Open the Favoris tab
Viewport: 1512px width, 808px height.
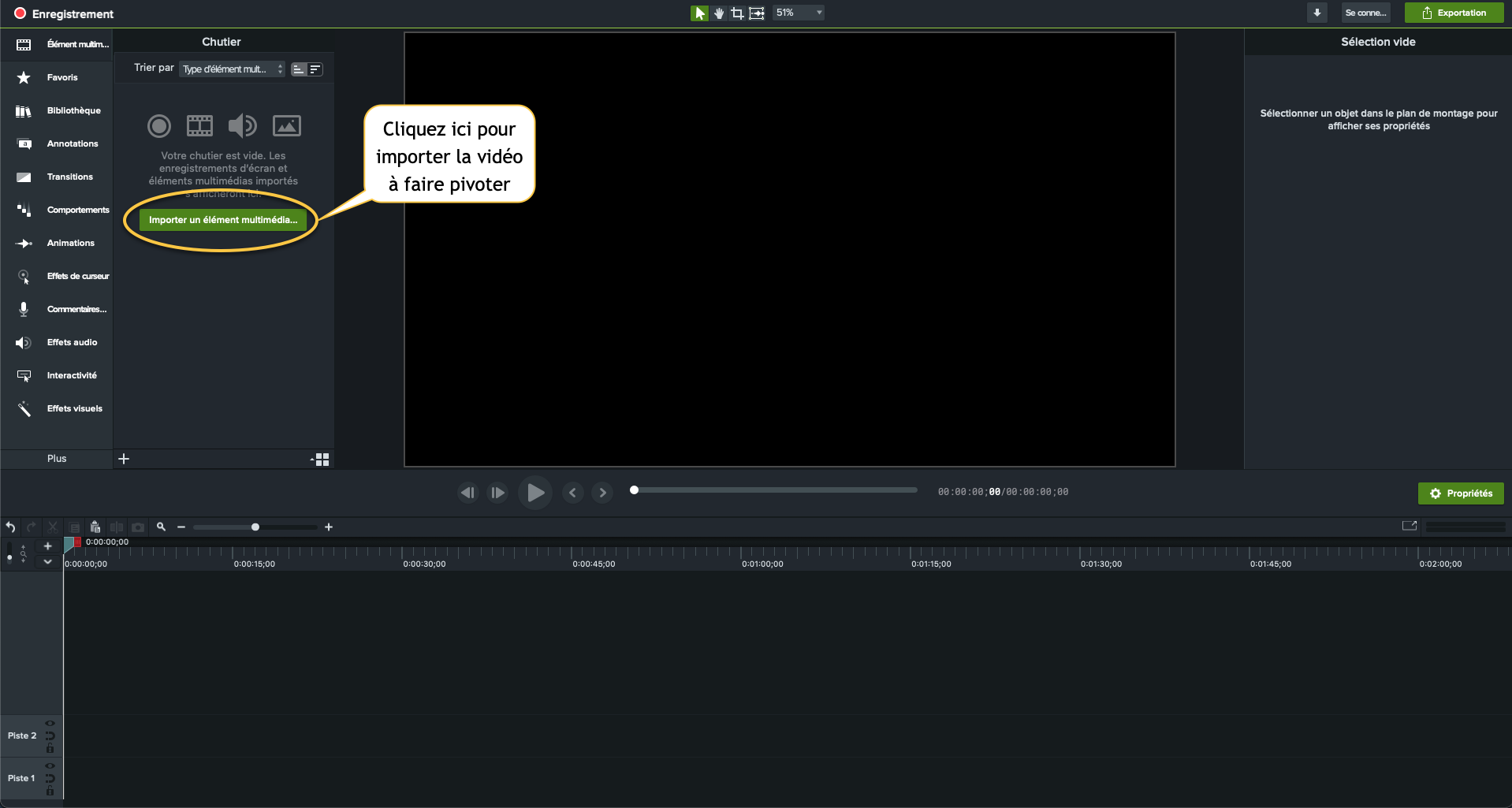pyautogui.click(x=57, y=77)
